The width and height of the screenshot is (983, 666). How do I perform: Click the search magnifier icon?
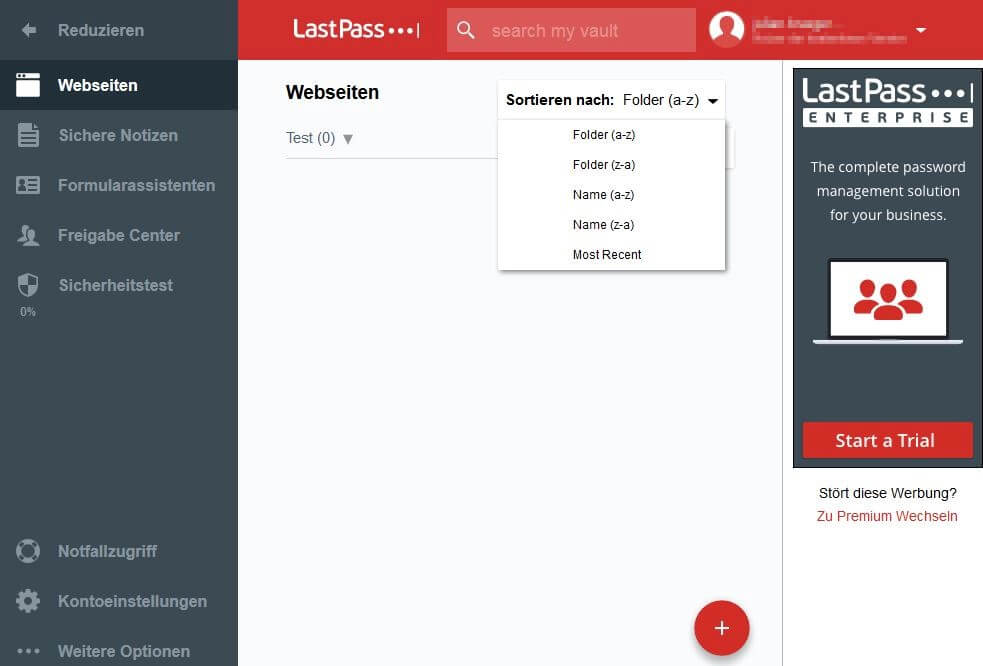click(466, 29)
